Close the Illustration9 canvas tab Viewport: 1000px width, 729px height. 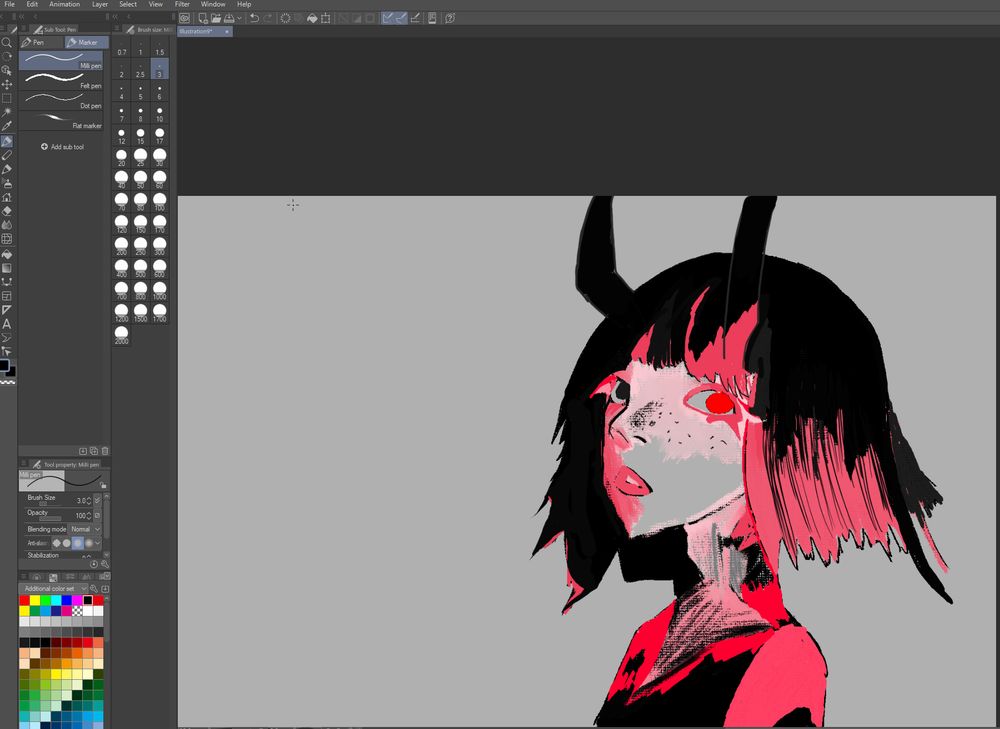pos(226,31)
